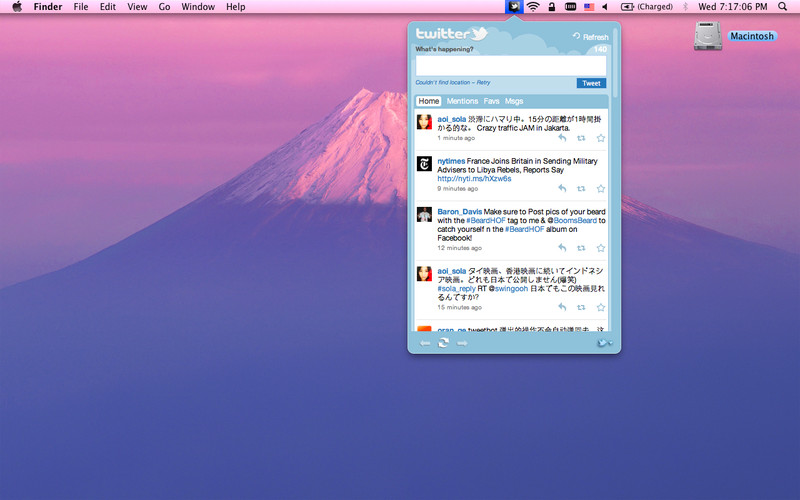Open the Wi-Fi menu bar icon
The width and height of the screenshot is (800, 500).
pos(533,7)
